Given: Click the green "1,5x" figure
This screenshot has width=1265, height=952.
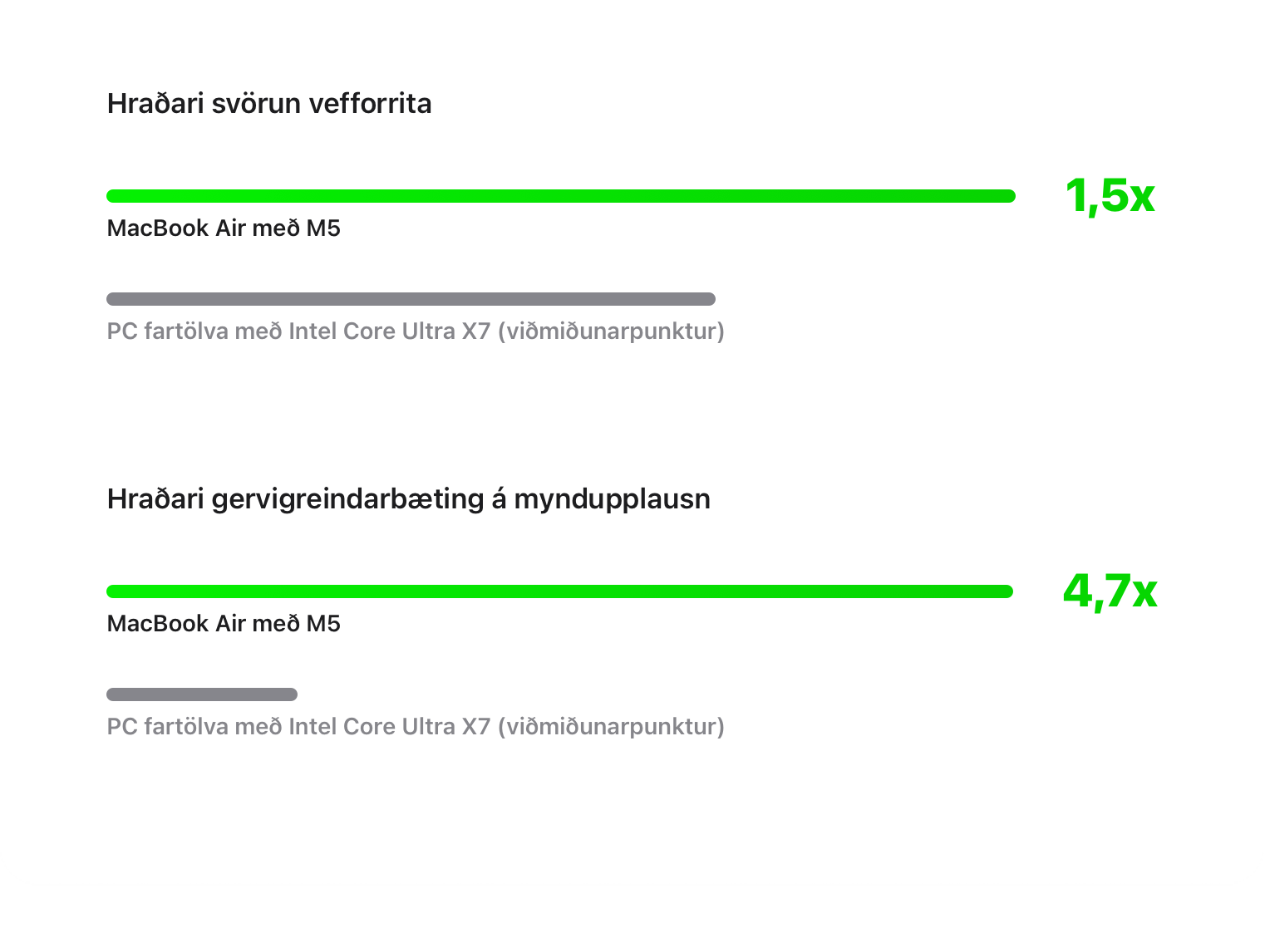Looking at the screenshot, I should point(1110,196).
